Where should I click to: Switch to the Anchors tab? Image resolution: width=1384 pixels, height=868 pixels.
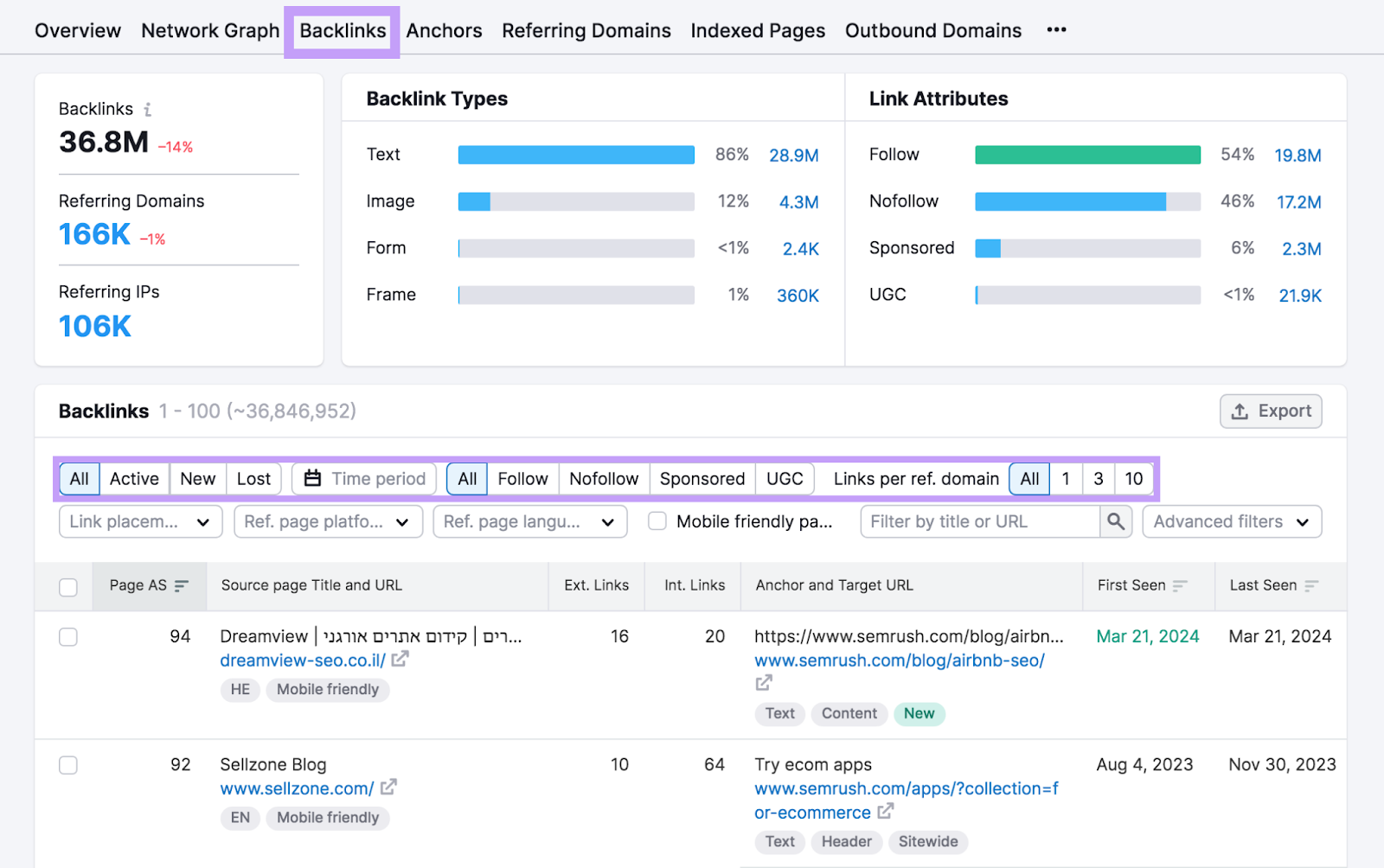coord(445,29)
